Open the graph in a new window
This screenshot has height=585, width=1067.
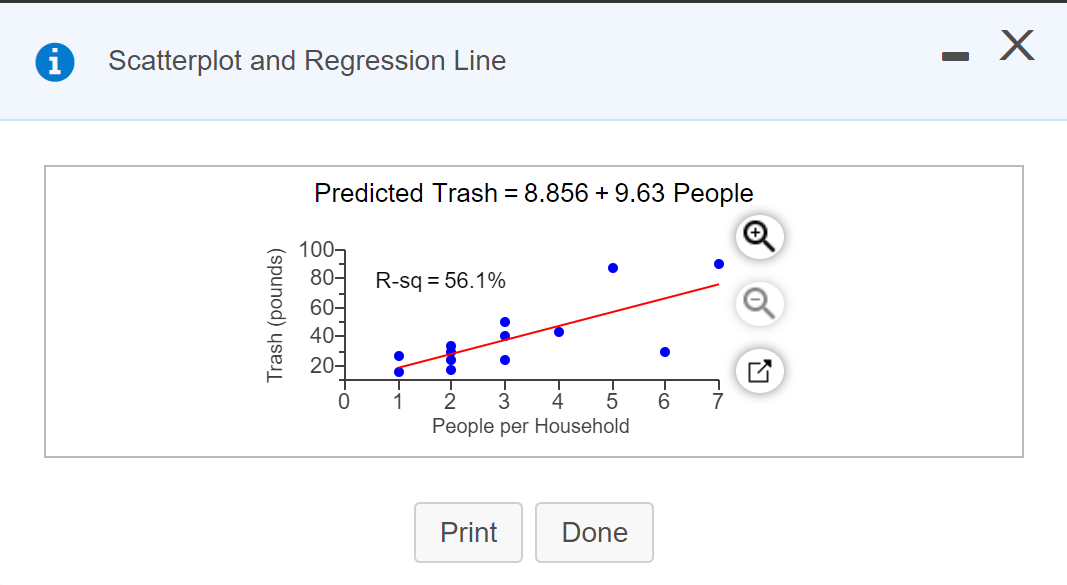759,371
